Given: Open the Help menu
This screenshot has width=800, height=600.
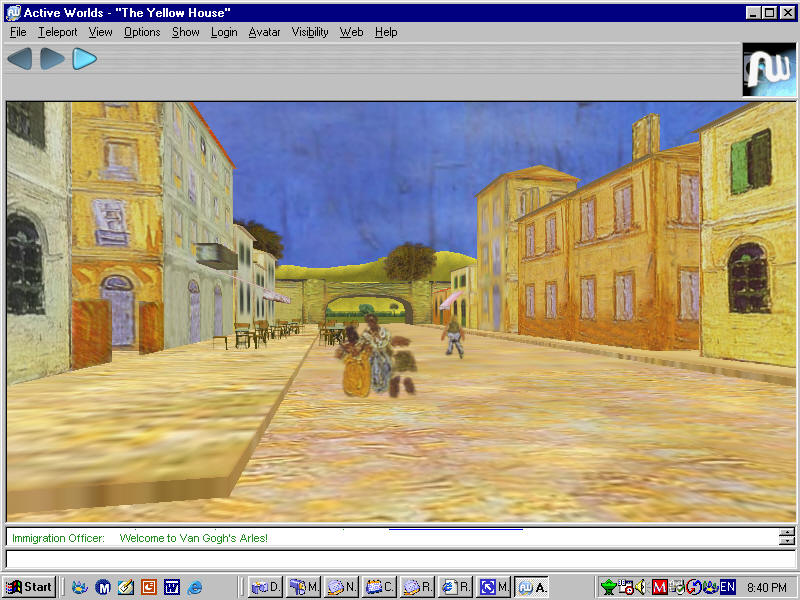Looking at the screenshot, I should pyautogui.click(x=386, y=32).
